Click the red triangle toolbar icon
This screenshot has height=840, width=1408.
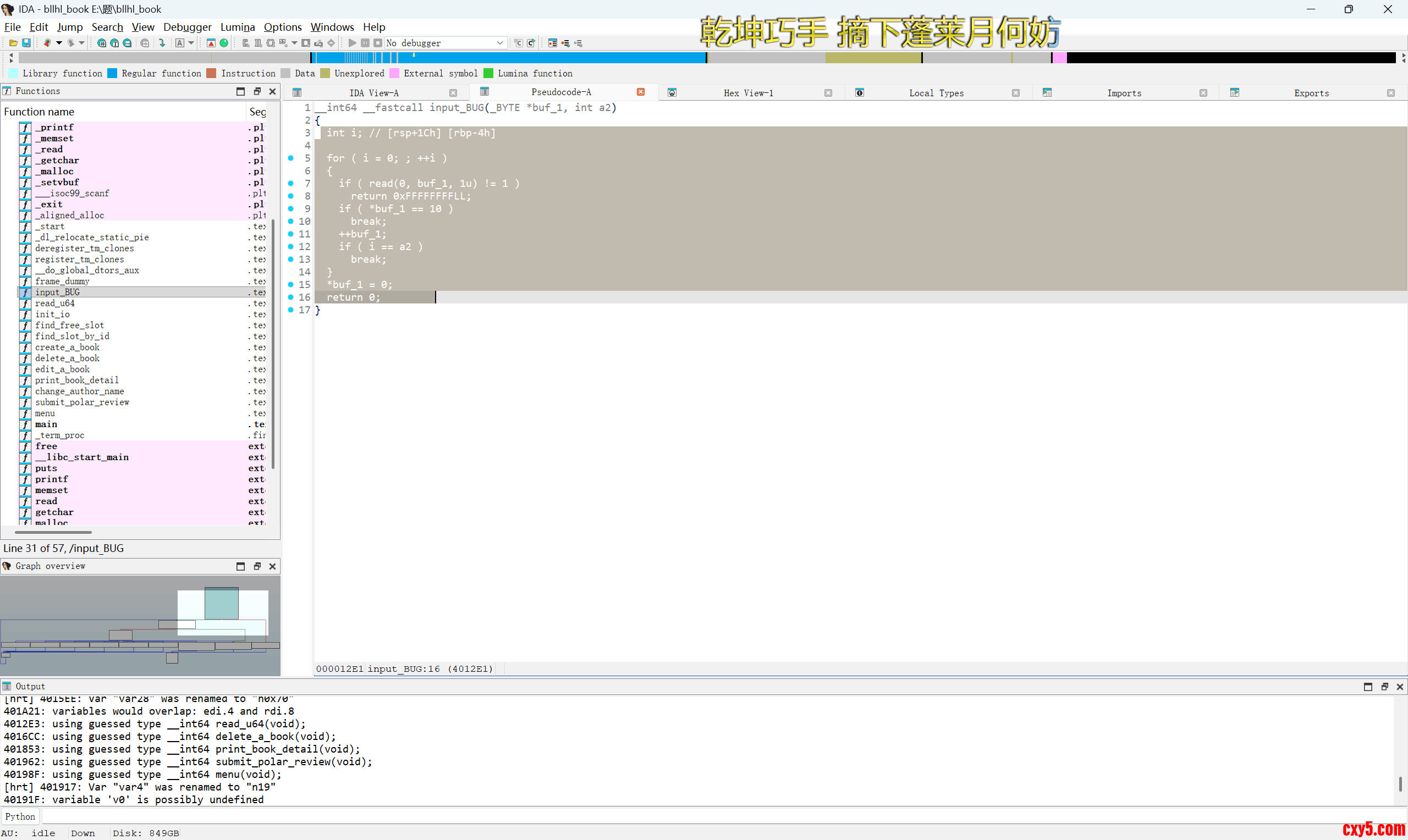click(211, 43)
